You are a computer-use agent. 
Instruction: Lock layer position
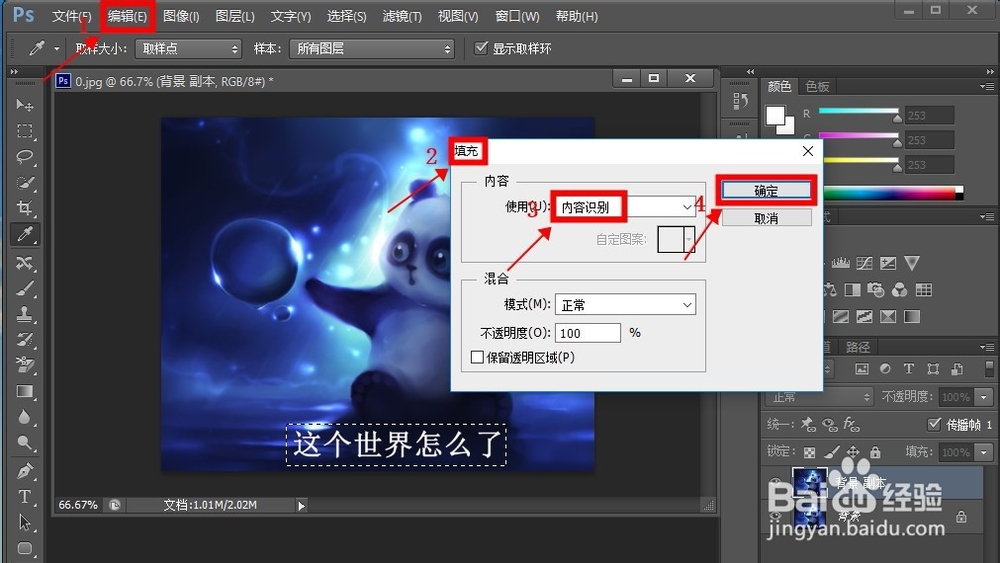point(853,452)
